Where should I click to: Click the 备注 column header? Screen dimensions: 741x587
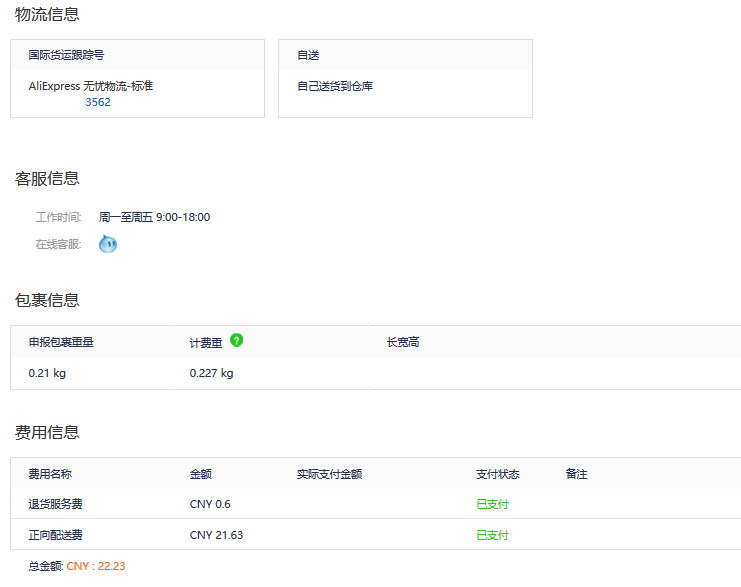576,474
